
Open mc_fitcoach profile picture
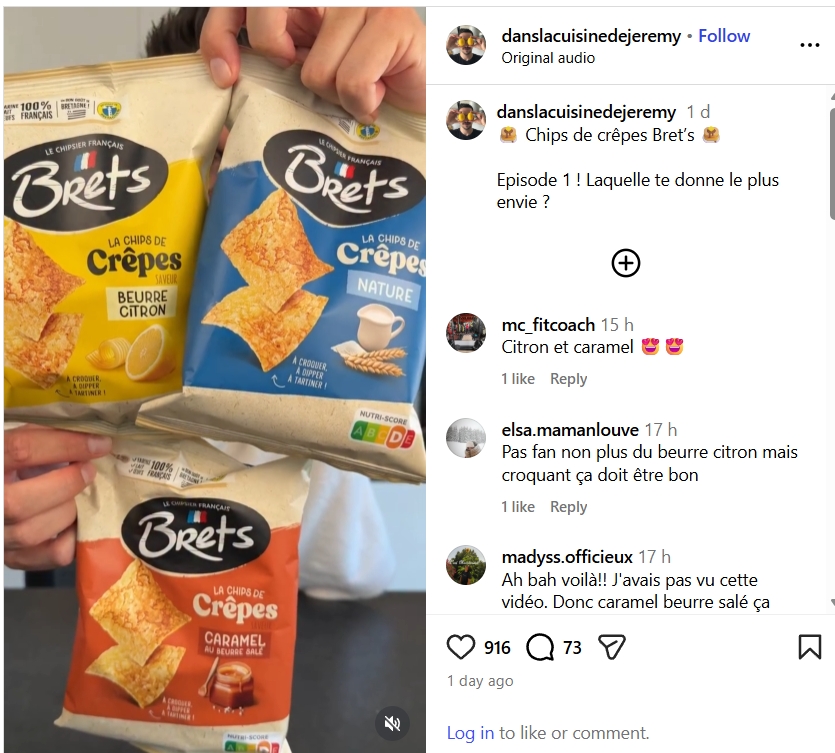tap(466, 333)
